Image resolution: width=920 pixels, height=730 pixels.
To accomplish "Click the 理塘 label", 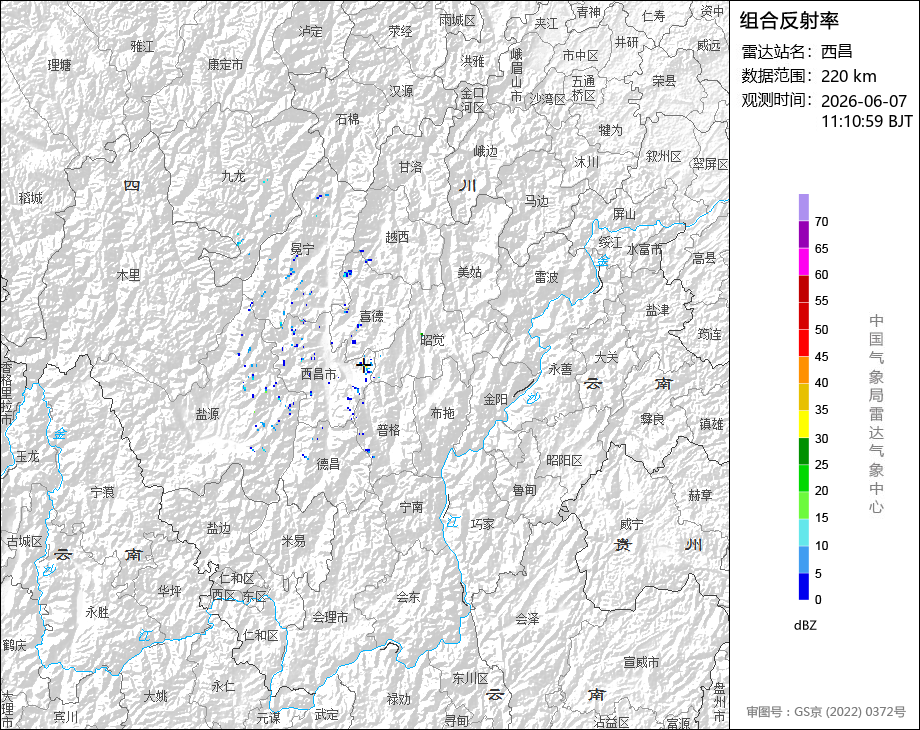I will (x=59, y=65).
